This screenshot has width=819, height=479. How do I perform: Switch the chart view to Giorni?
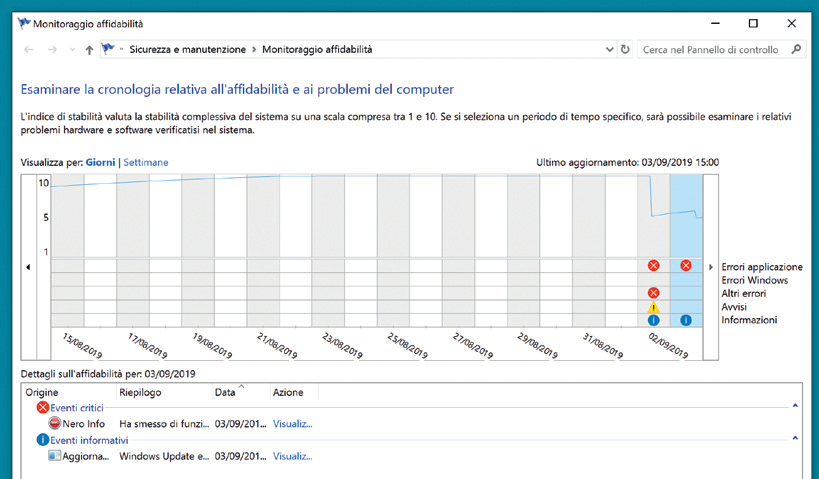[100, 162]
